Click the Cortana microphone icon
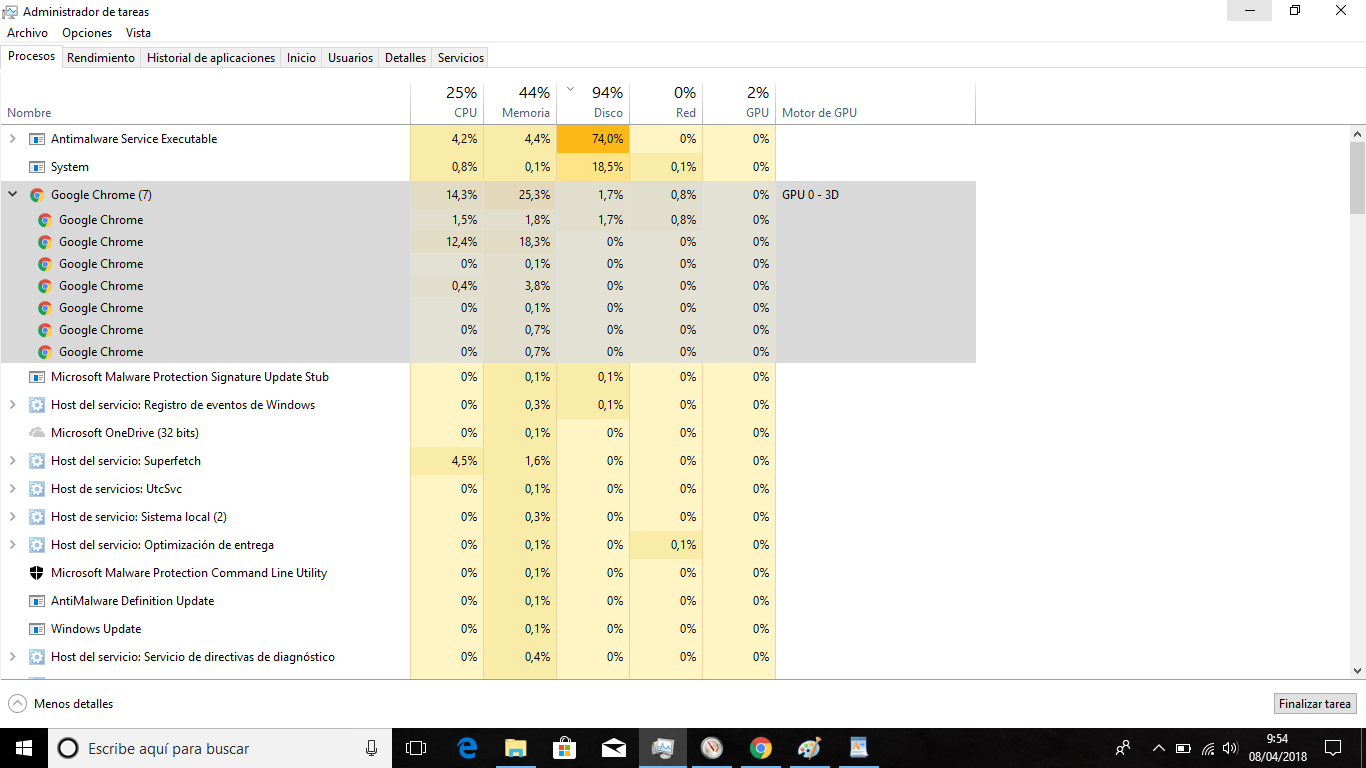This screenshot has width=1366, height=768. point(371,748)
